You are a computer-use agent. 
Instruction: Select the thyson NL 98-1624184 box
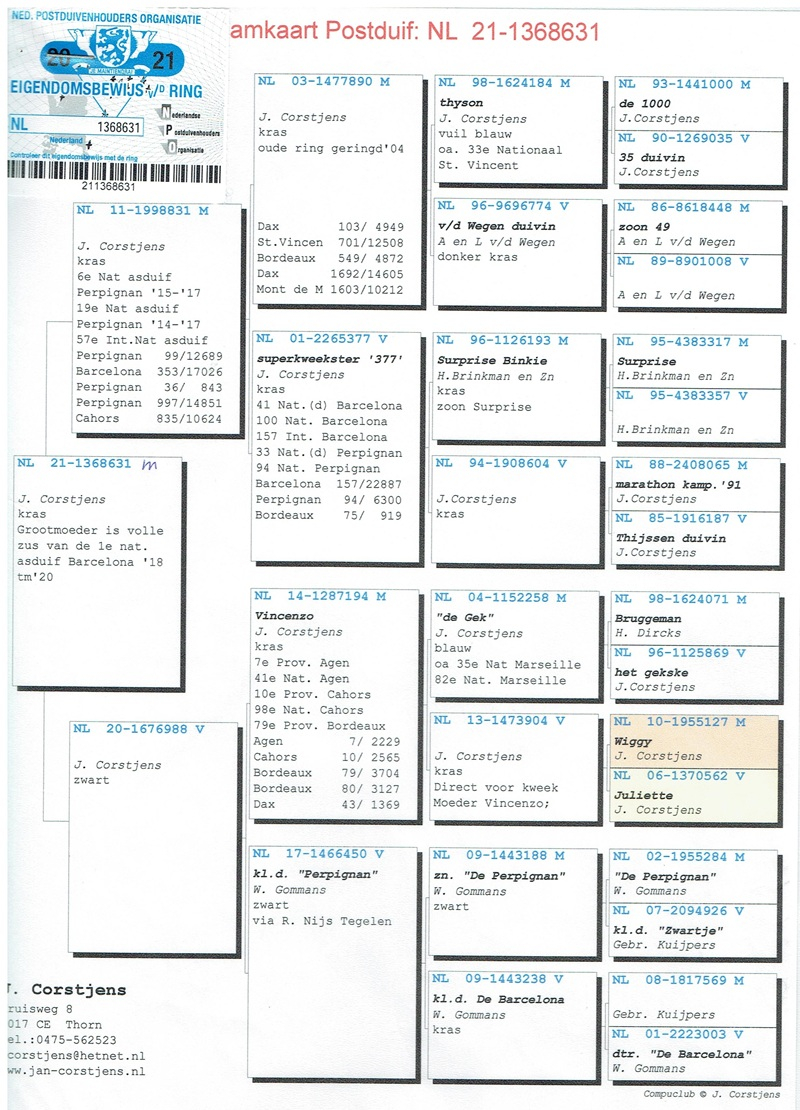click(517, 129)
